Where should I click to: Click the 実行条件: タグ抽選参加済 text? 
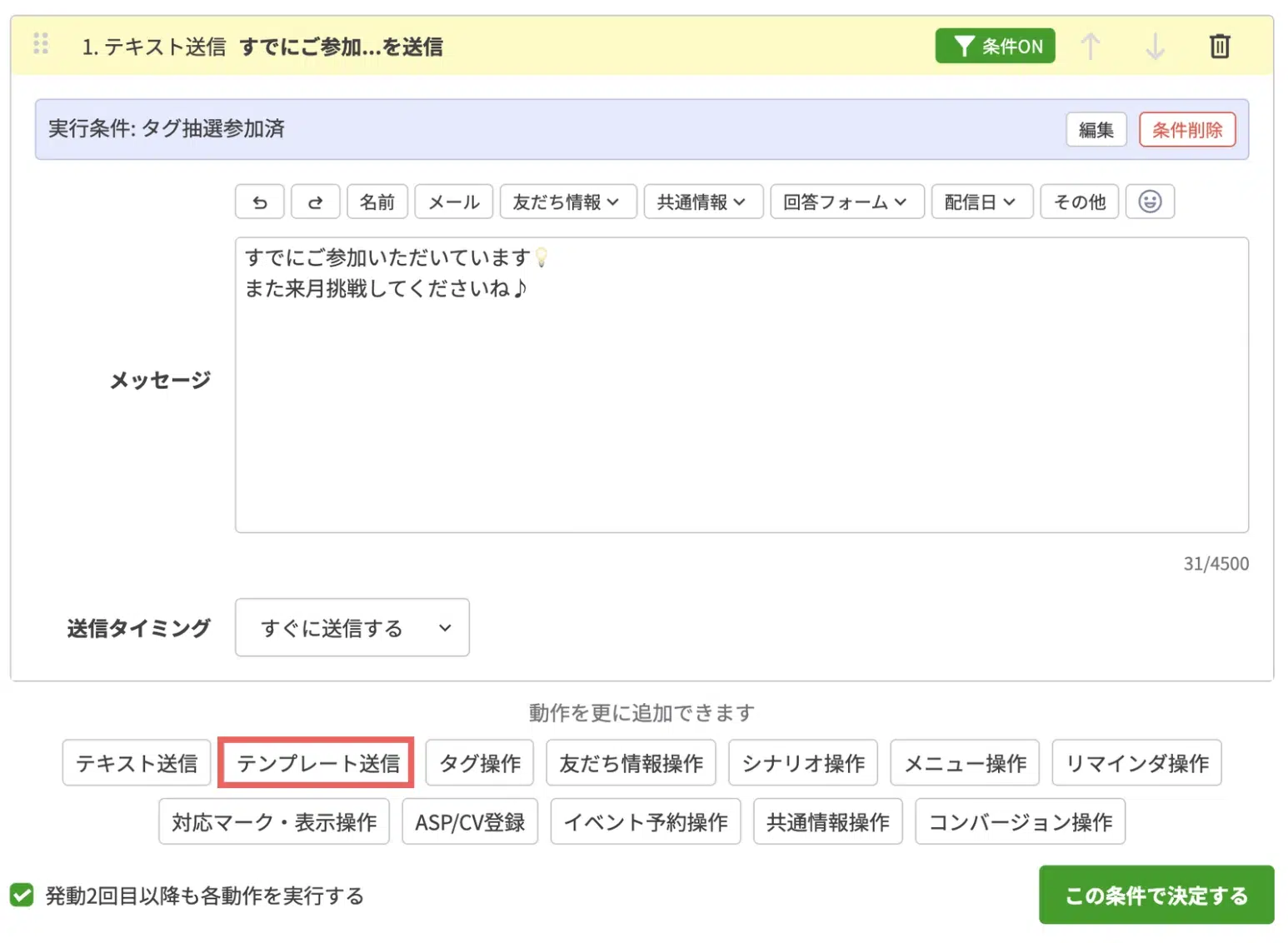tap(167, 129)
